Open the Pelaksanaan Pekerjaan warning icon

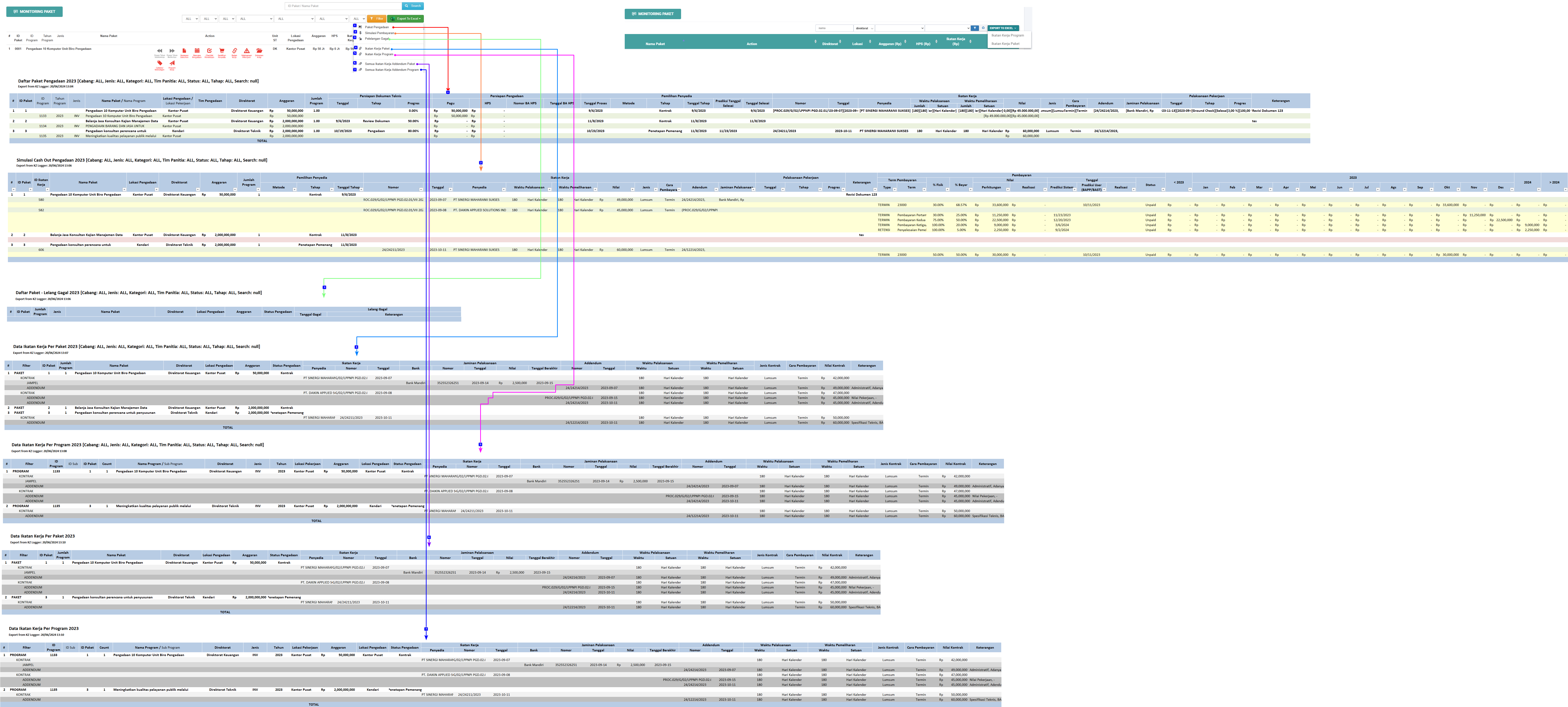pyautogui.click(x=247, y=51)
